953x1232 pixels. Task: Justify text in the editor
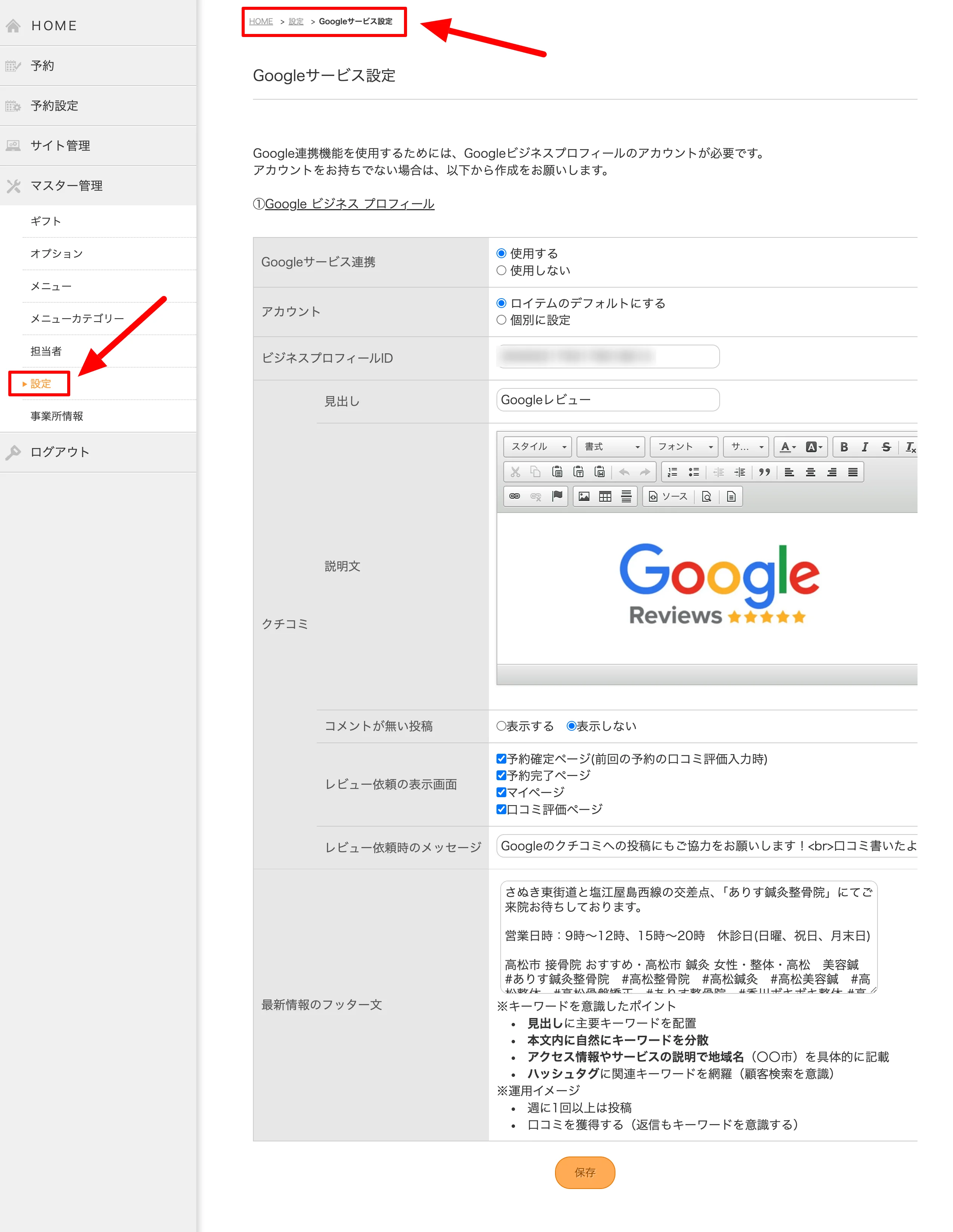click(853, 471)
